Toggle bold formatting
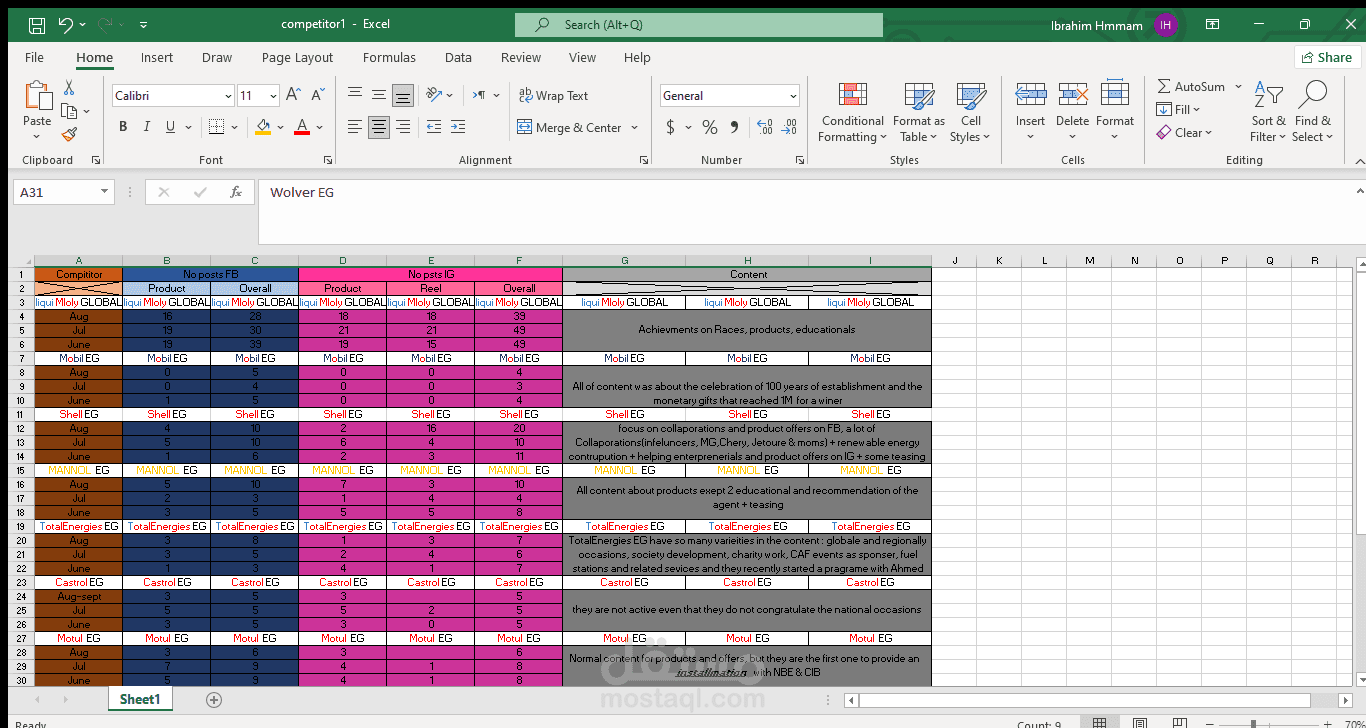The height and width of the screenshot is (728, 1366). click(123, 127)
